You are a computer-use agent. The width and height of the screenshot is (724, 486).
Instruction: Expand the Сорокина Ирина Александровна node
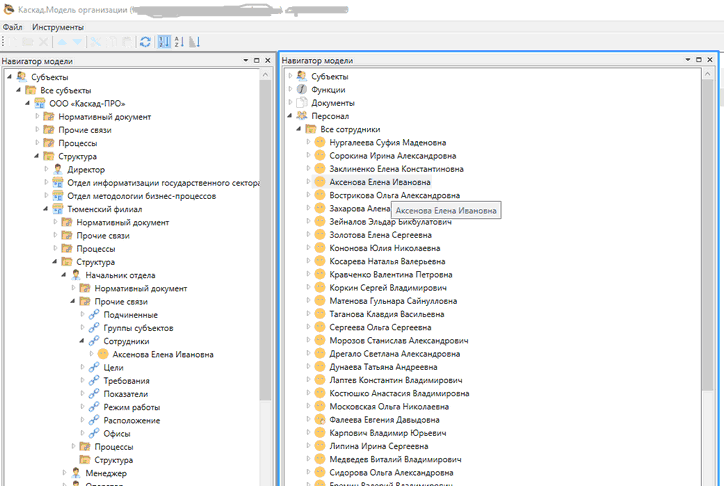point(308,155)
